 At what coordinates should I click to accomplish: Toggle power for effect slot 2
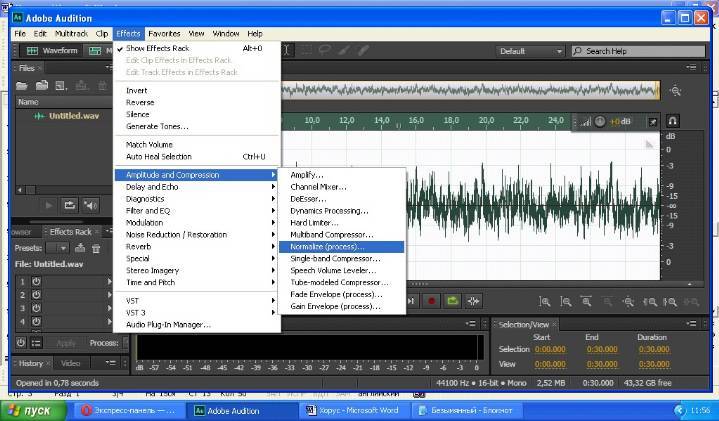point(36,294)
